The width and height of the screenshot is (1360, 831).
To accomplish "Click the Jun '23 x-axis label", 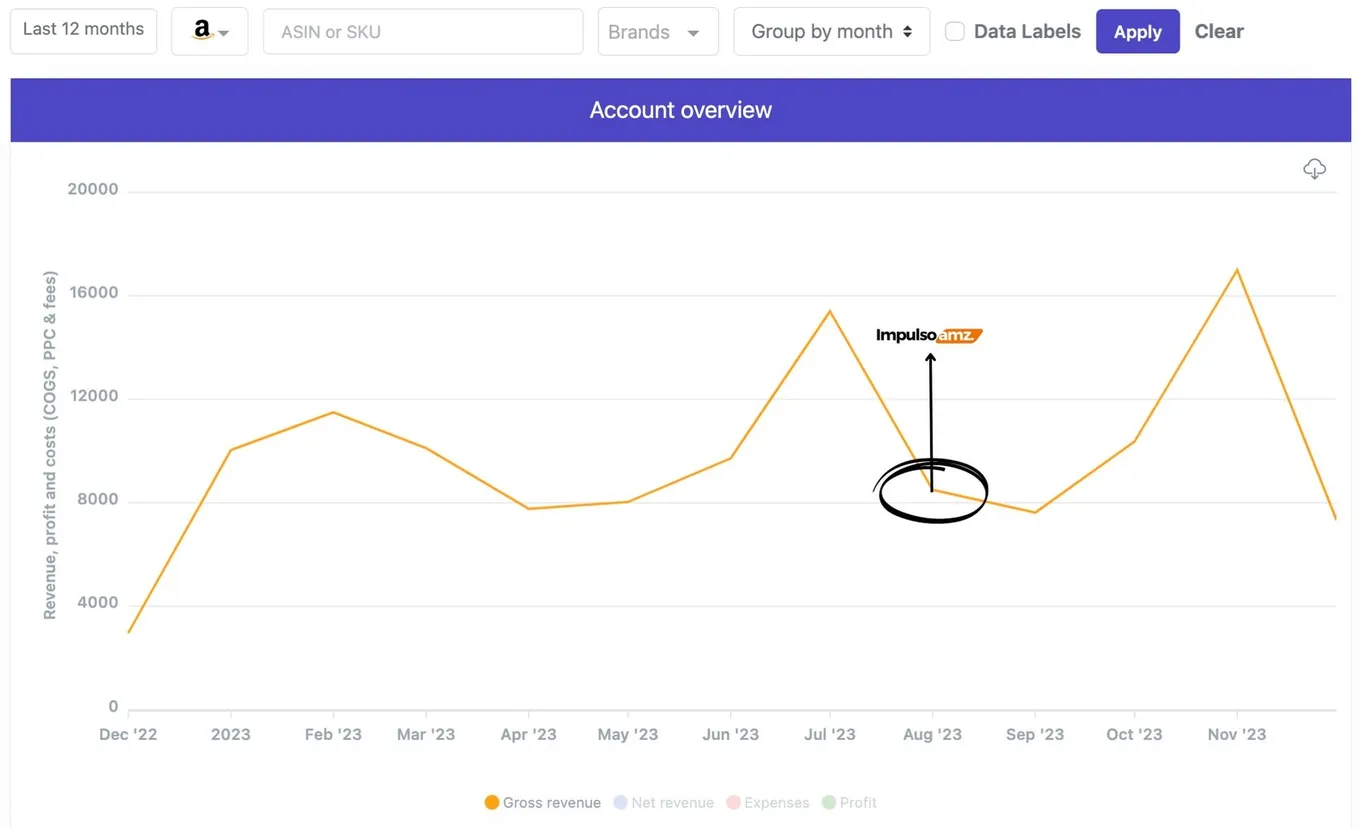I will click(731, 734).
